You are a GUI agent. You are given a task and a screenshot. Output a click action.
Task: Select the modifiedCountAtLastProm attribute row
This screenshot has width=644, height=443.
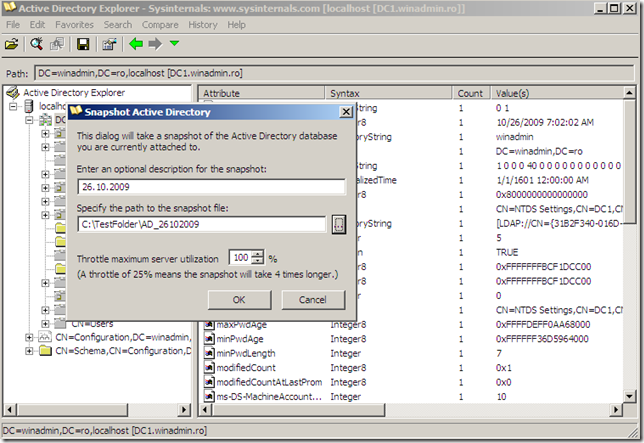pos(413,382)
